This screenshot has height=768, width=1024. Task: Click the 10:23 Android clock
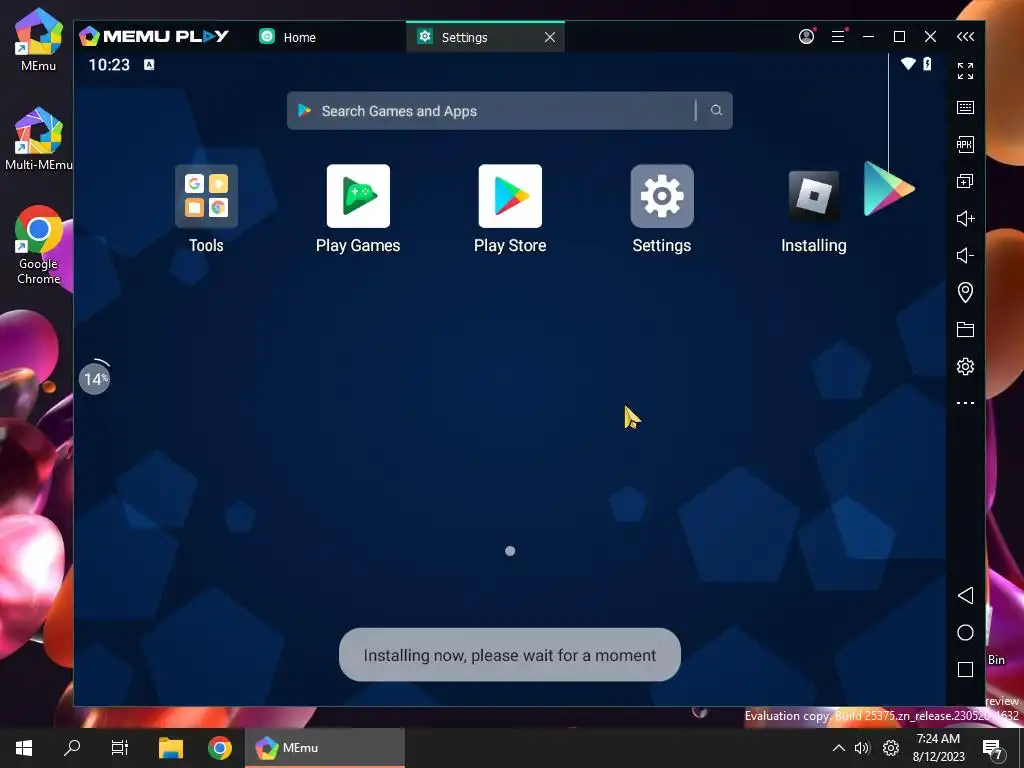pos(109,65)
